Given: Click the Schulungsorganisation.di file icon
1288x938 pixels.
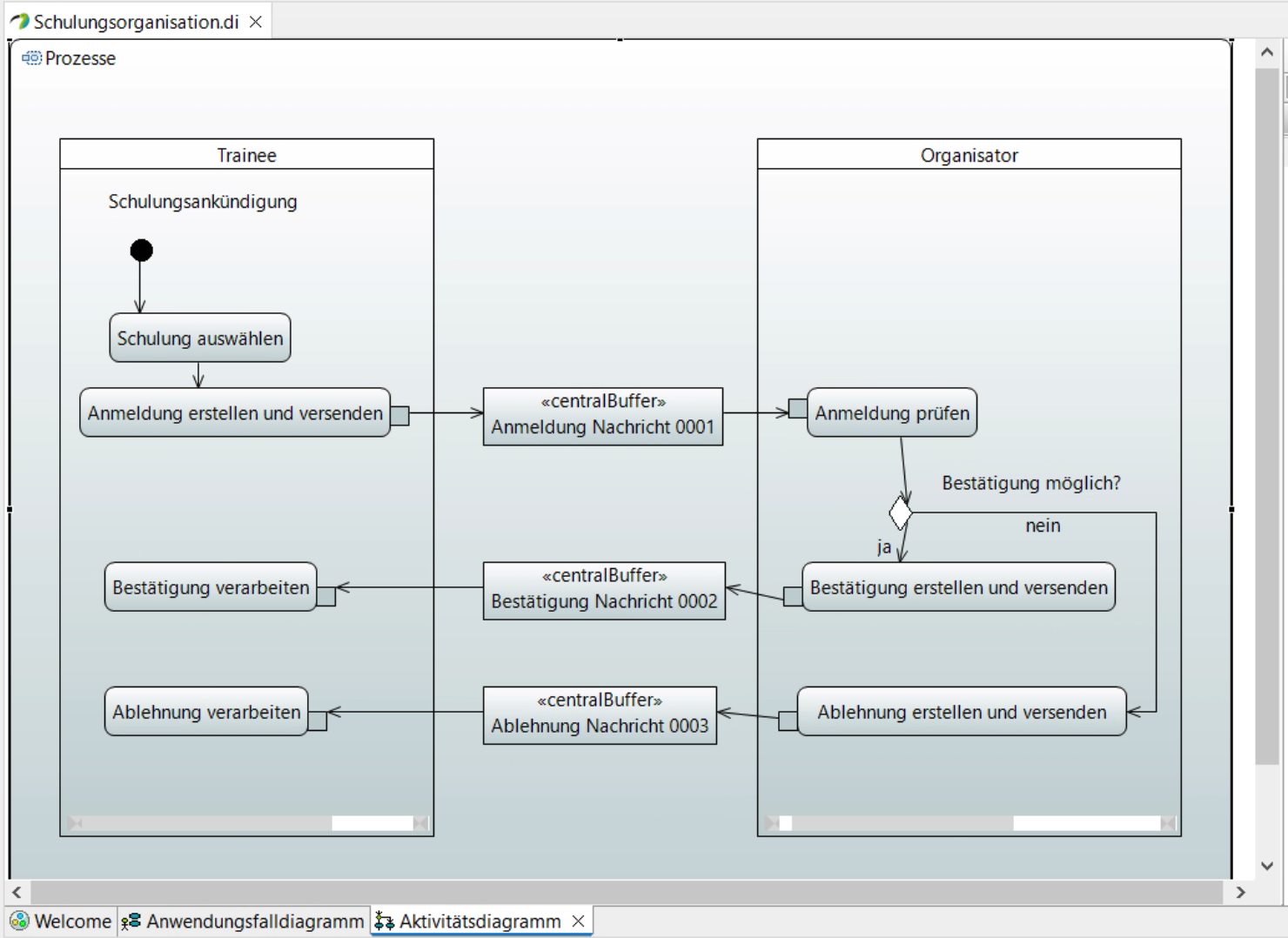Looking at the screenshot, I should 20,21.
